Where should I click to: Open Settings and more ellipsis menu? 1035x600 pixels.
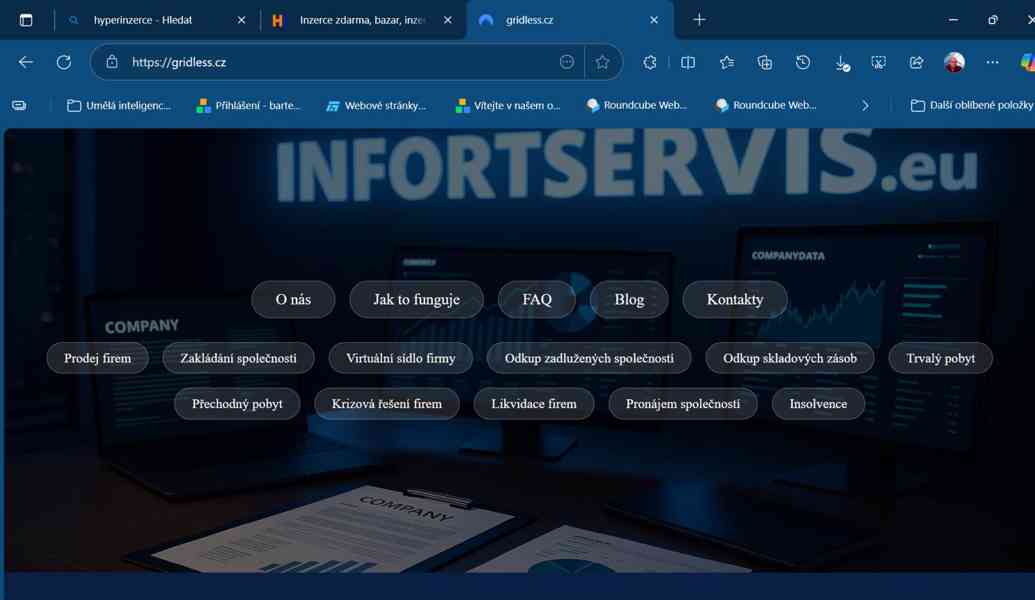pos(992,62)
